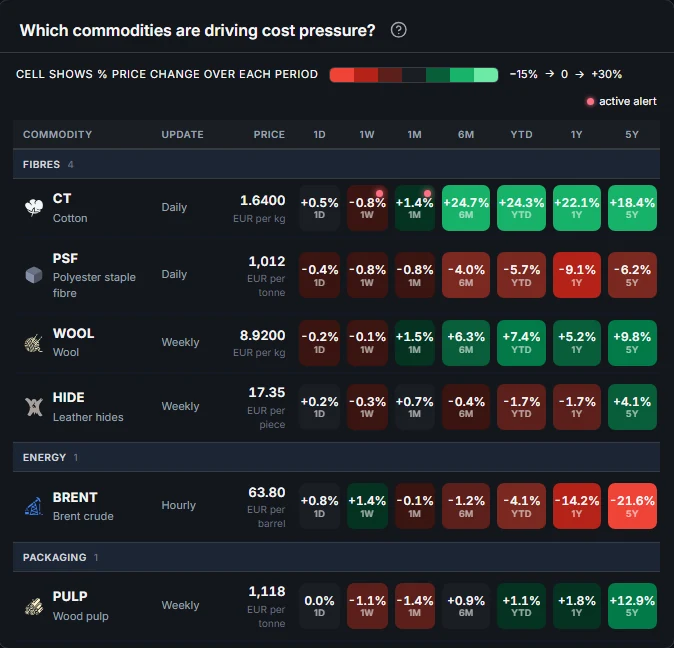Screen dimensions: 674x648
Task: Collapse the PACKAGING group header
Action: click(x=337, y=557)
